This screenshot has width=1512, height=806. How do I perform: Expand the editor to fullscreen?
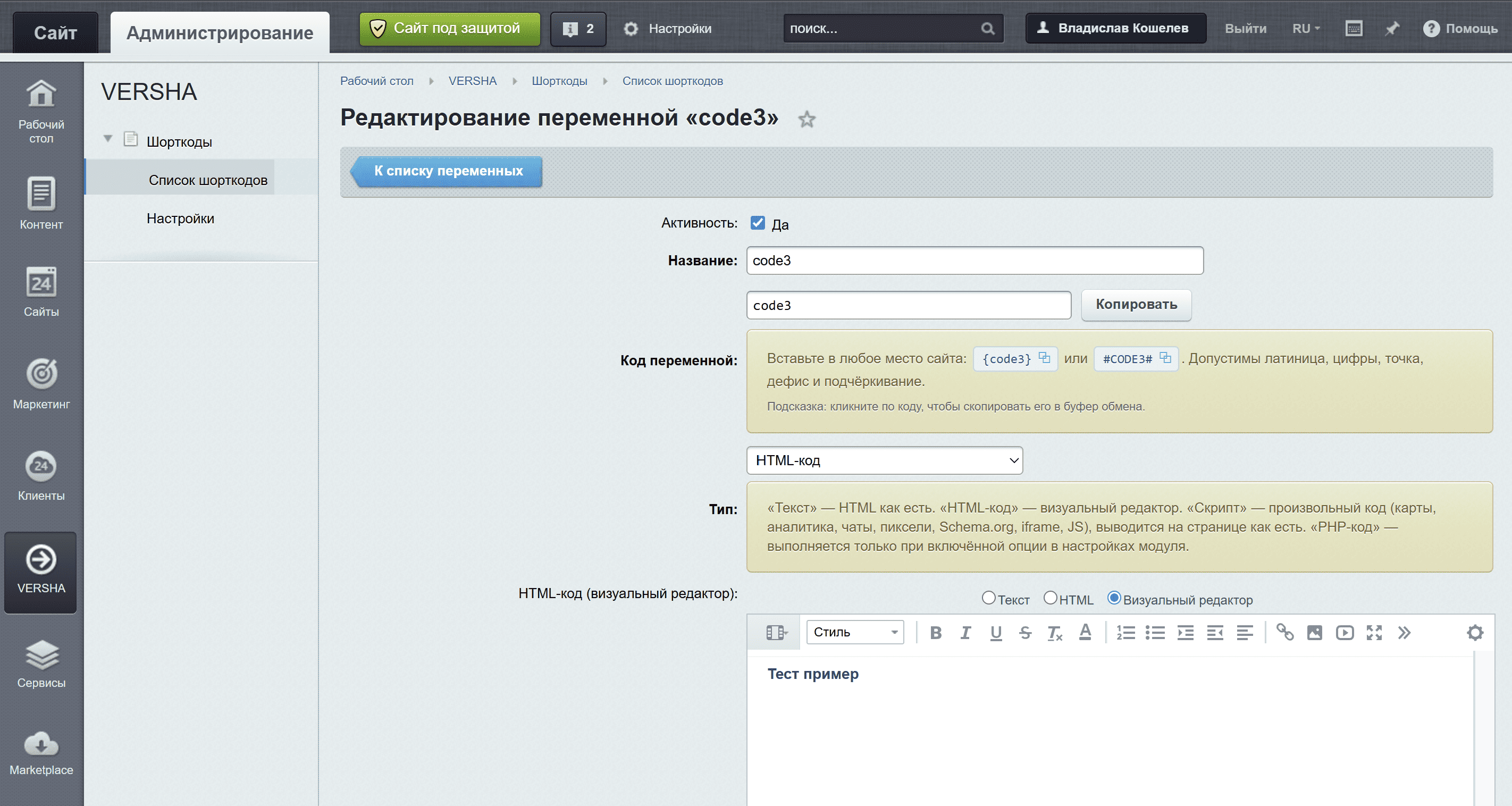click(x=1374, y=632)
